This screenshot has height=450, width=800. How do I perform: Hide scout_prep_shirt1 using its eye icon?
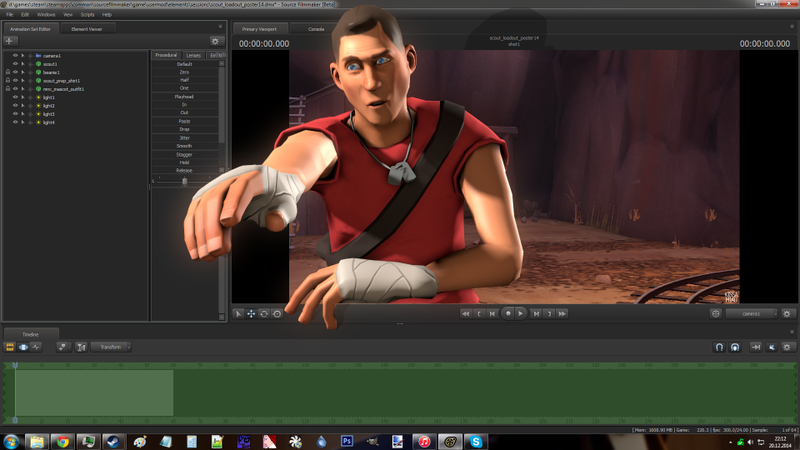point(15,81)
